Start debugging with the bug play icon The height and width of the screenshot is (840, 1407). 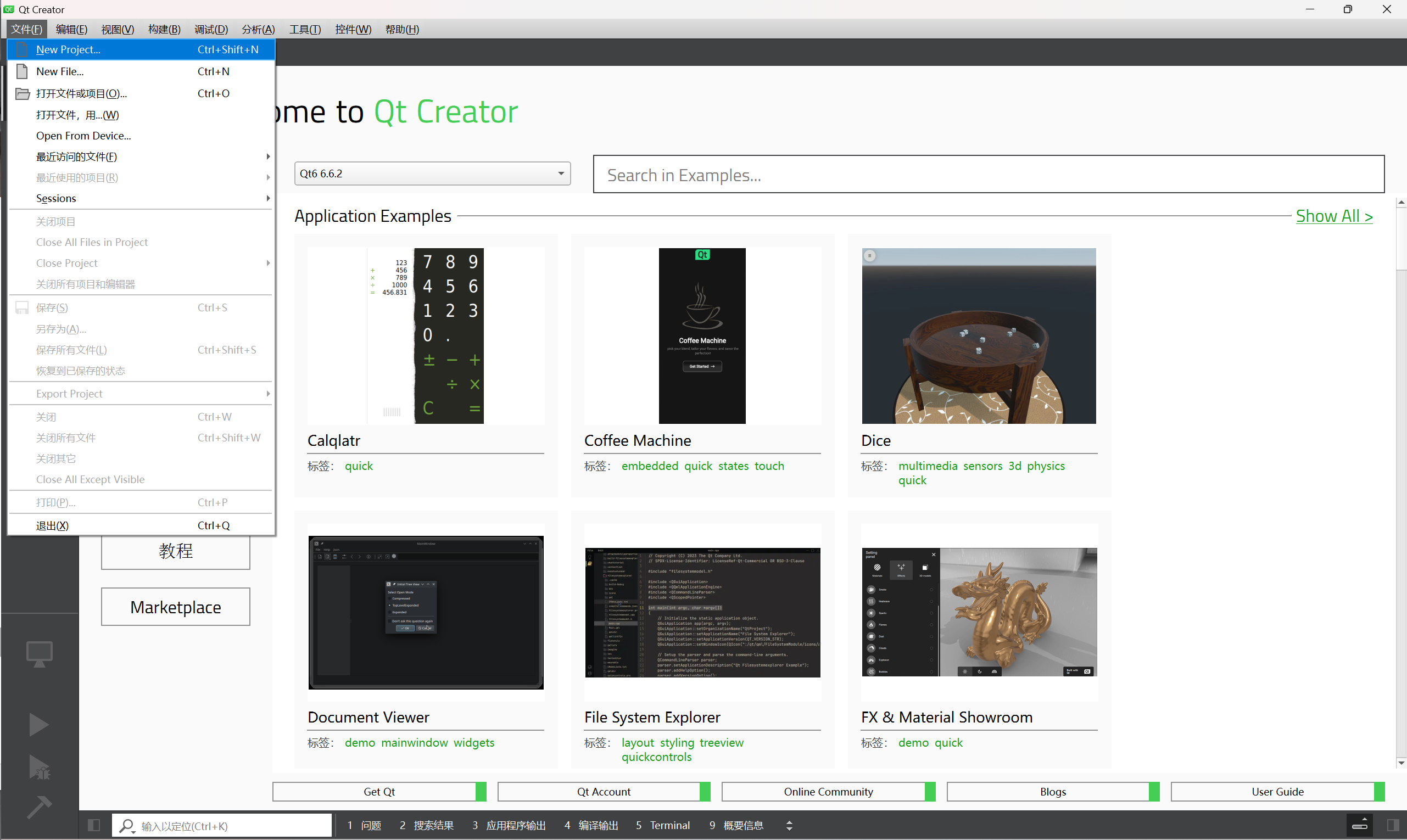click(x=39, y=768)
